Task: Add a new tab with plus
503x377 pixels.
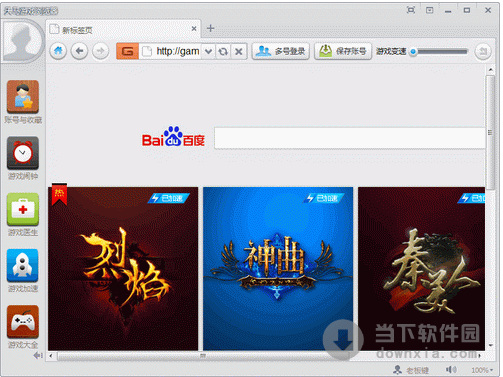Action: pos(210,28)
